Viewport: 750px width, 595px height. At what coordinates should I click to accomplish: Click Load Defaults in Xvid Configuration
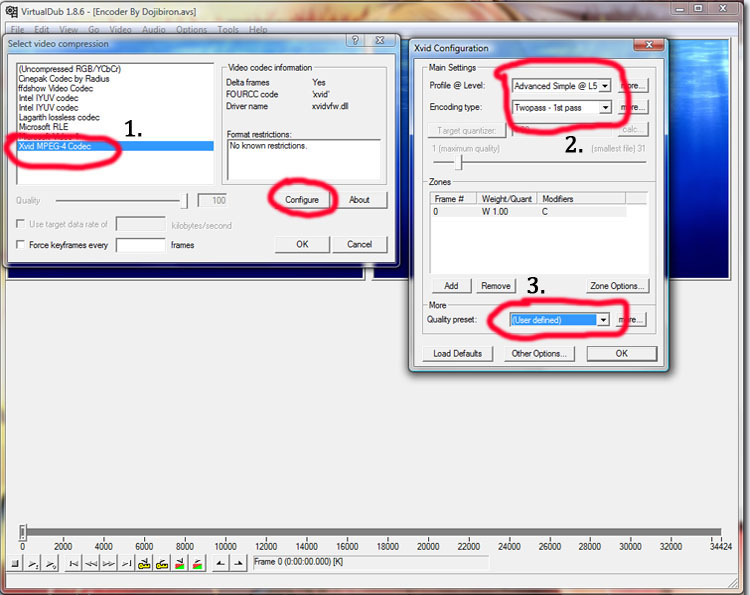point(457,353)
